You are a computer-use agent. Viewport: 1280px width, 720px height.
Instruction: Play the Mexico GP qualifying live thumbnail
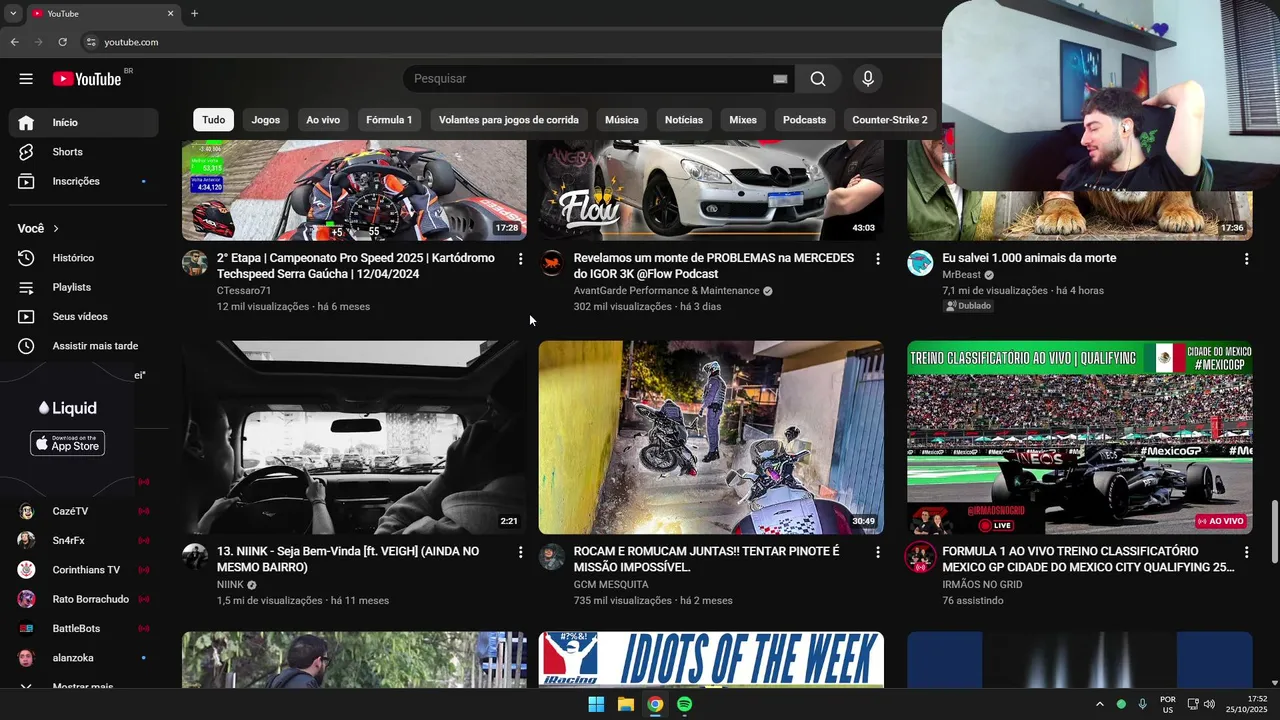tap(1080, 437)
